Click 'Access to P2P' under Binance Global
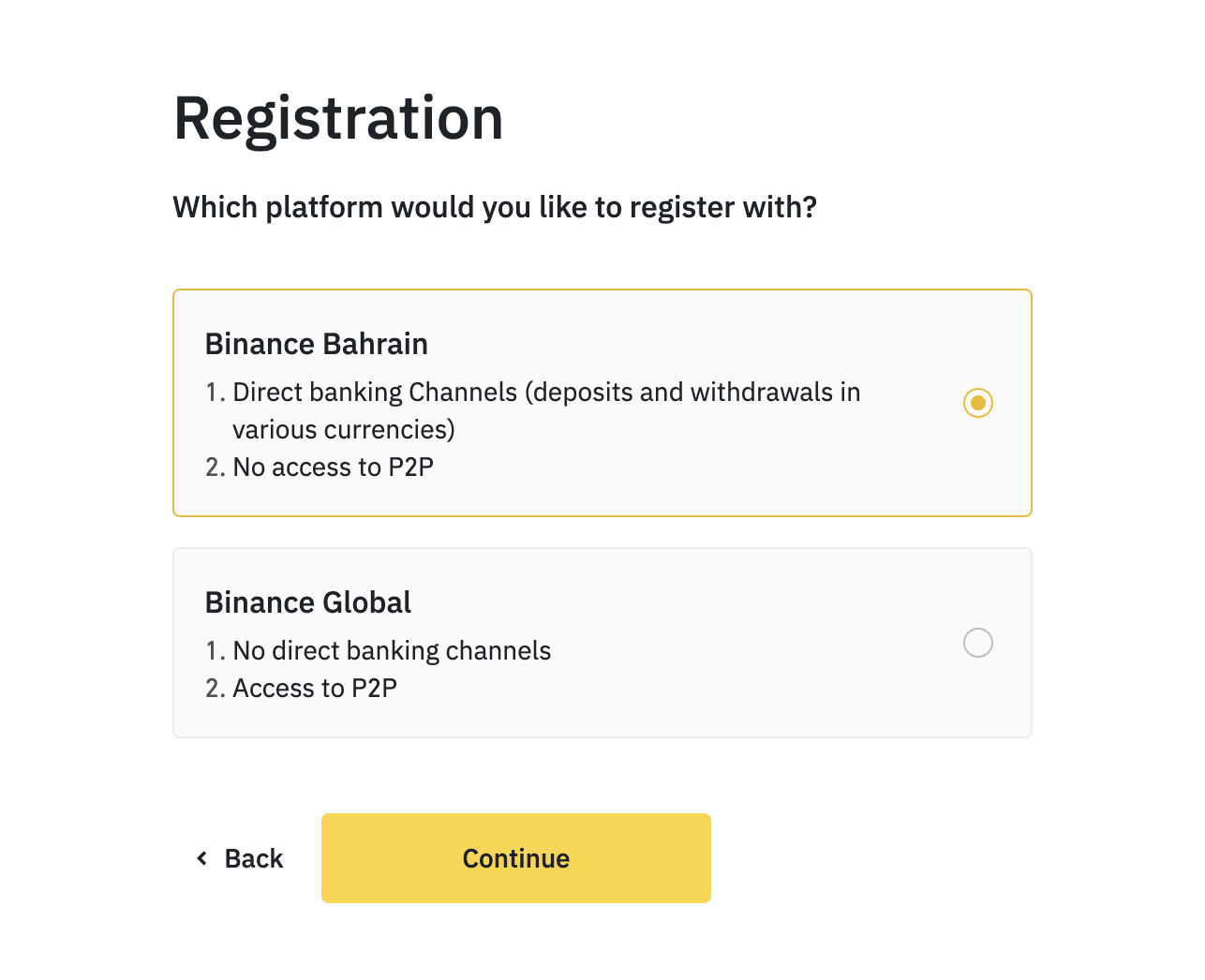 pos(314,688)
